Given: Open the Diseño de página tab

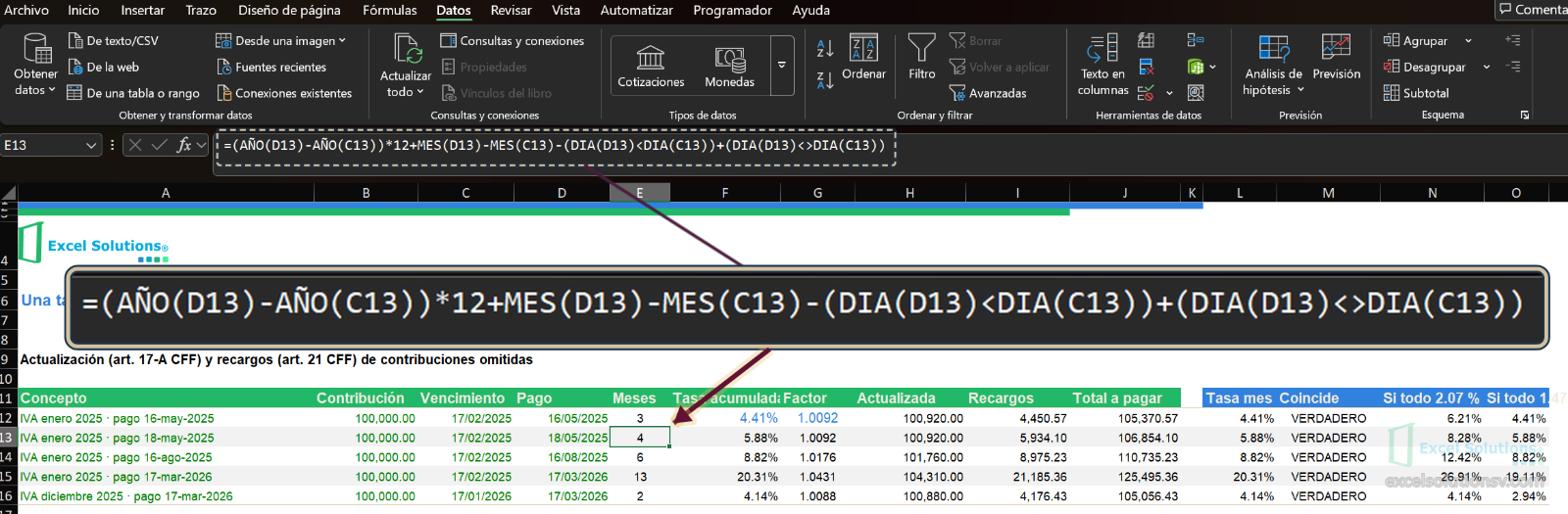Looking at the screenshot, I should (289, 10).
